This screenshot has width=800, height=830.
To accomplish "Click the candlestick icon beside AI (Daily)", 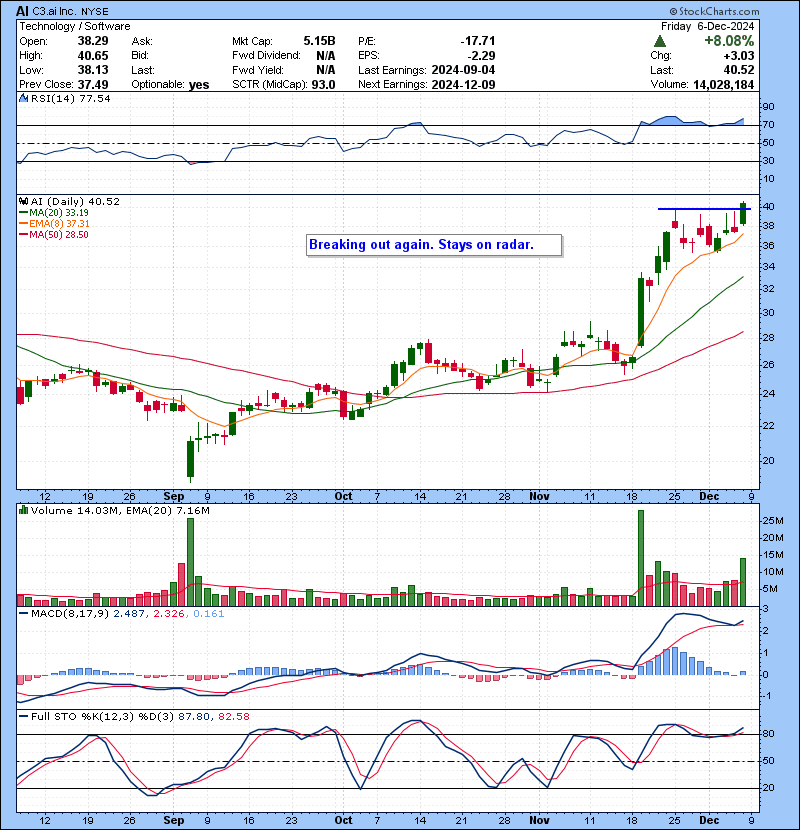I will 23,201.
